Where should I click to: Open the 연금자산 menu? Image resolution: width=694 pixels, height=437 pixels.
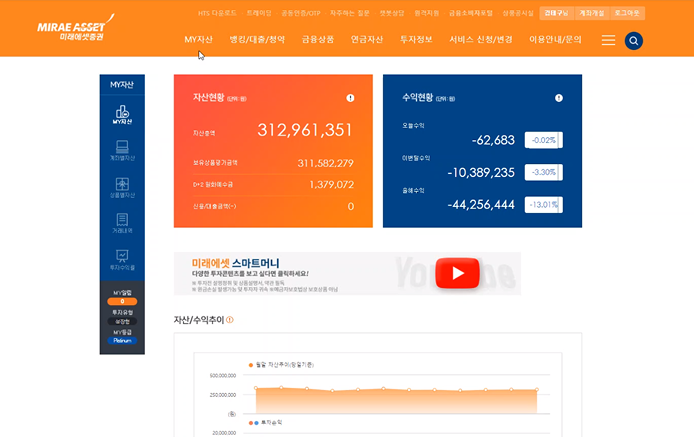[366, 39]
